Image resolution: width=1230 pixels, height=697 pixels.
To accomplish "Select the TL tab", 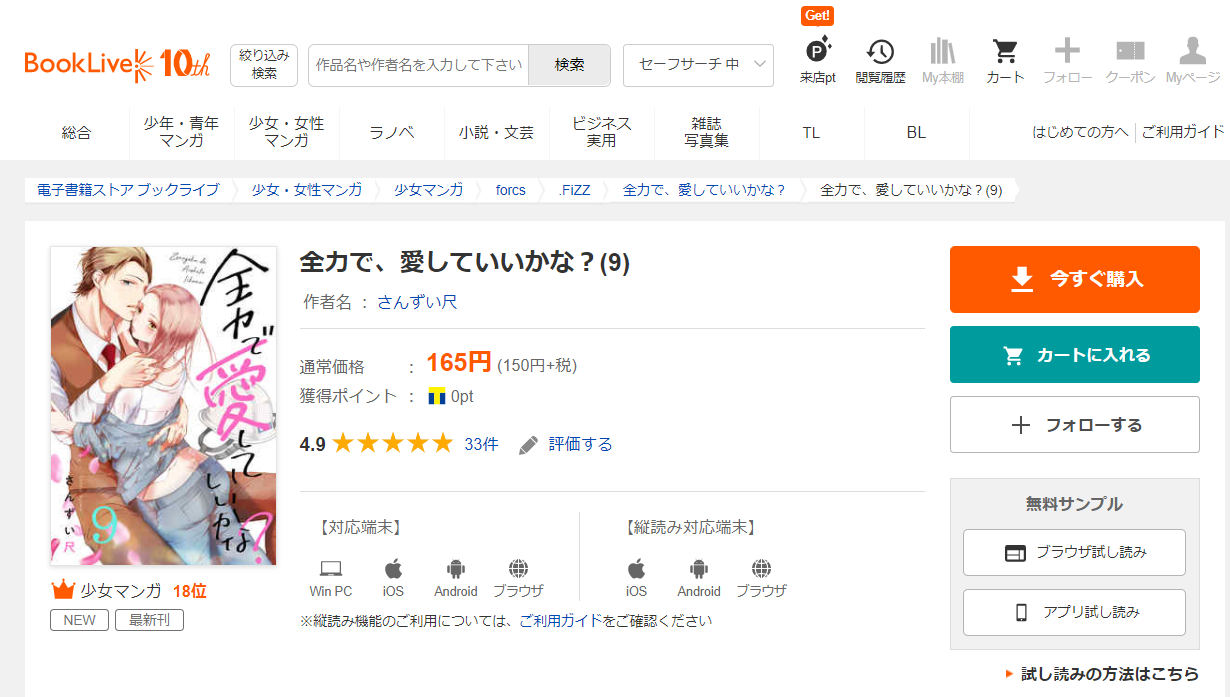I will [x=811, y=133].
